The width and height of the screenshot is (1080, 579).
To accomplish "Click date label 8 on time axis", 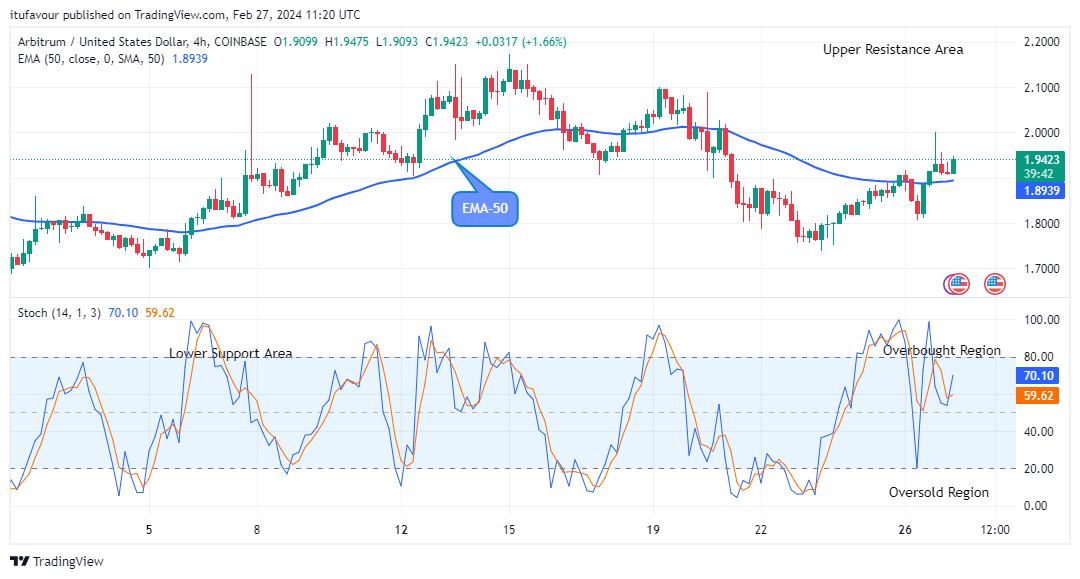I will 257,530.
